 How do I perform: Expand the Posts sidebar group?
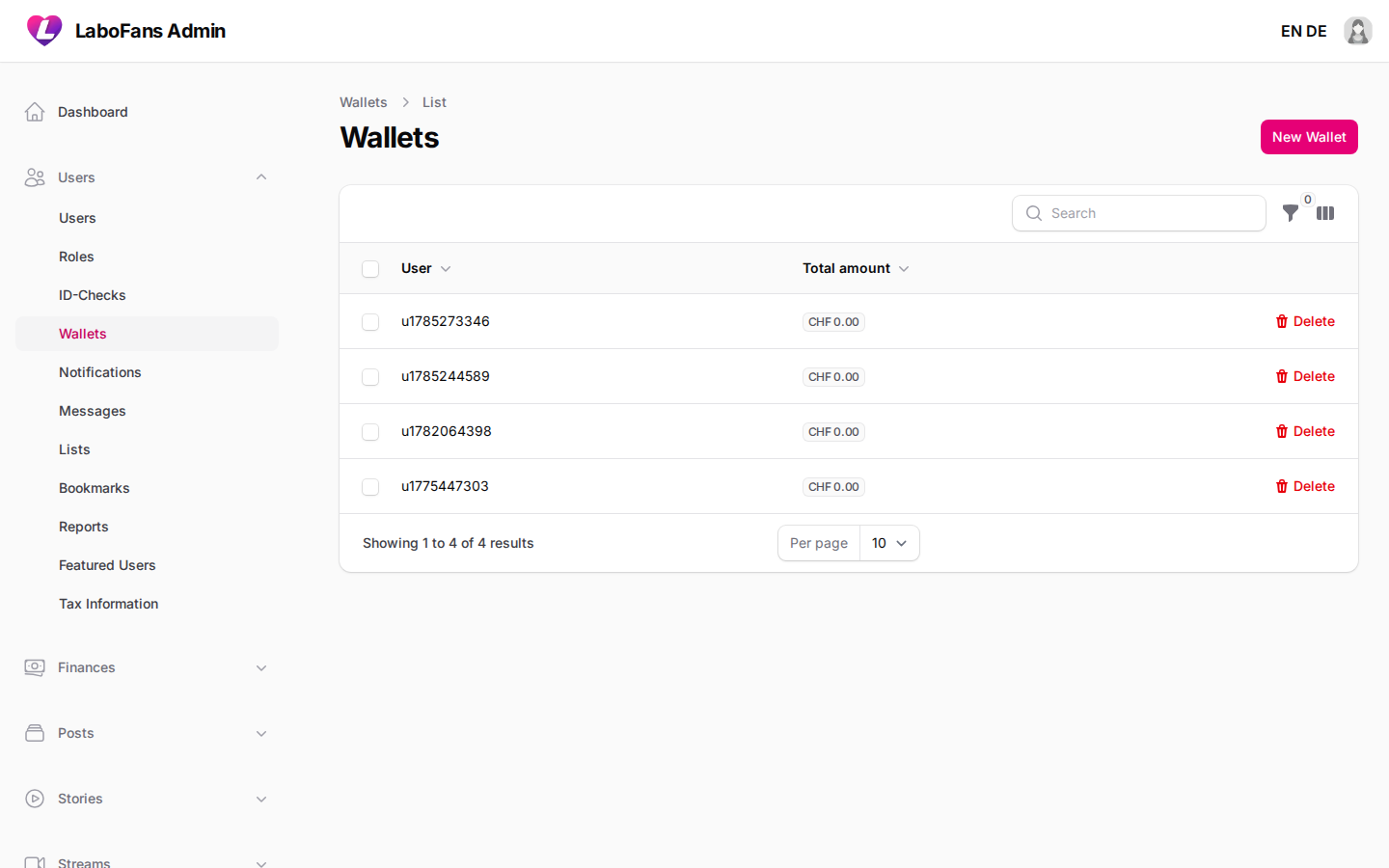coord(261,733)
